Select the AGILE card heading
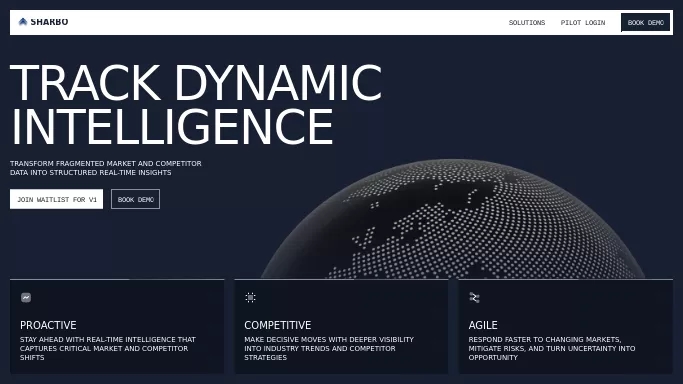683x384 pixels. (483, 325)
